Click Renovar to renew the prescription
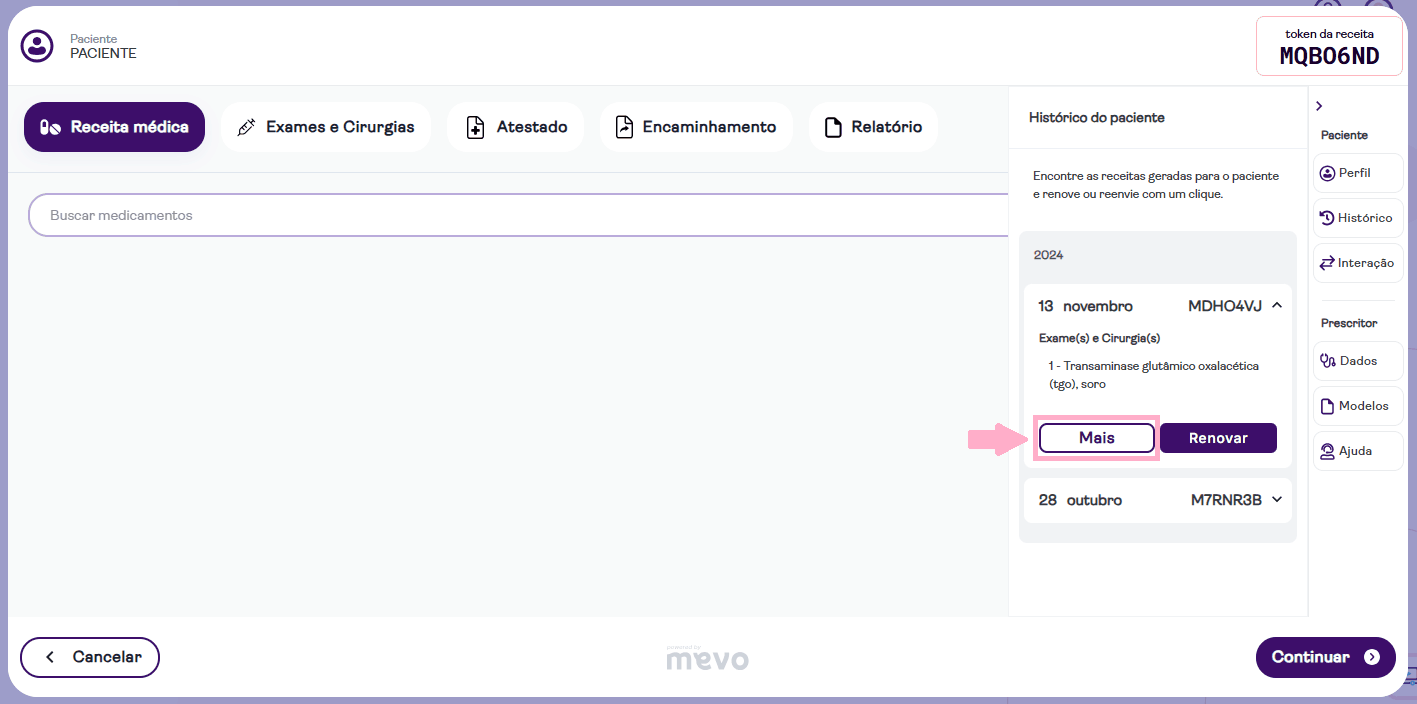1417x704 pixels. point(1218,438)
